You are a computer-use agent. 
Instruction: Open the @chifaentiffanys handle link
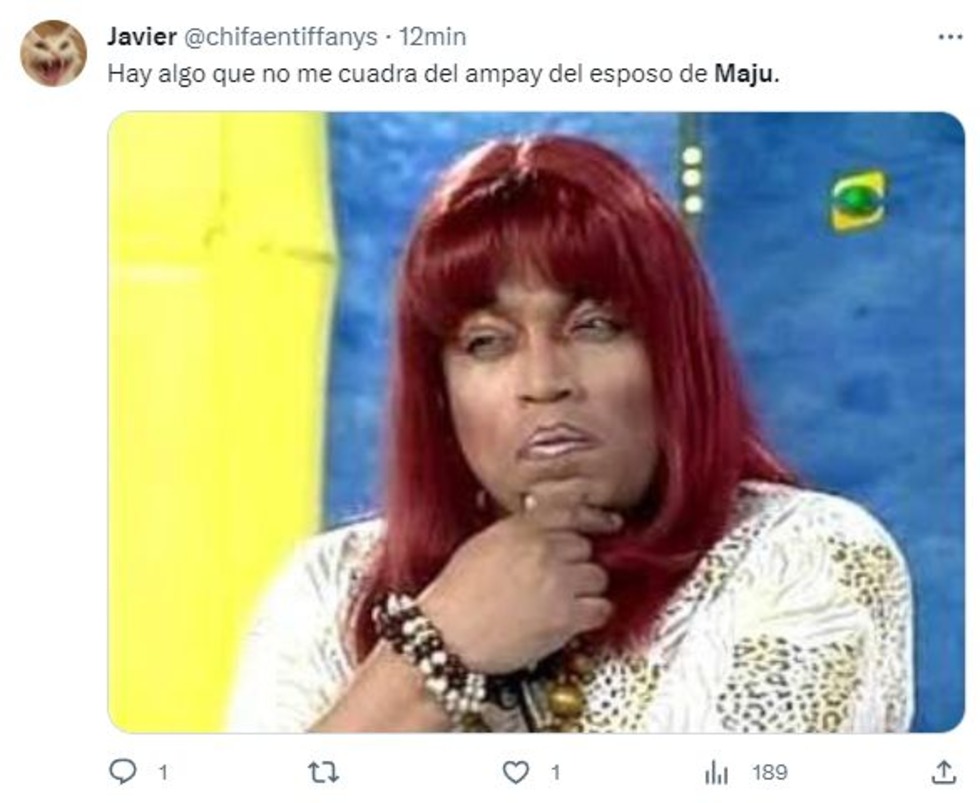click(279, 37)
